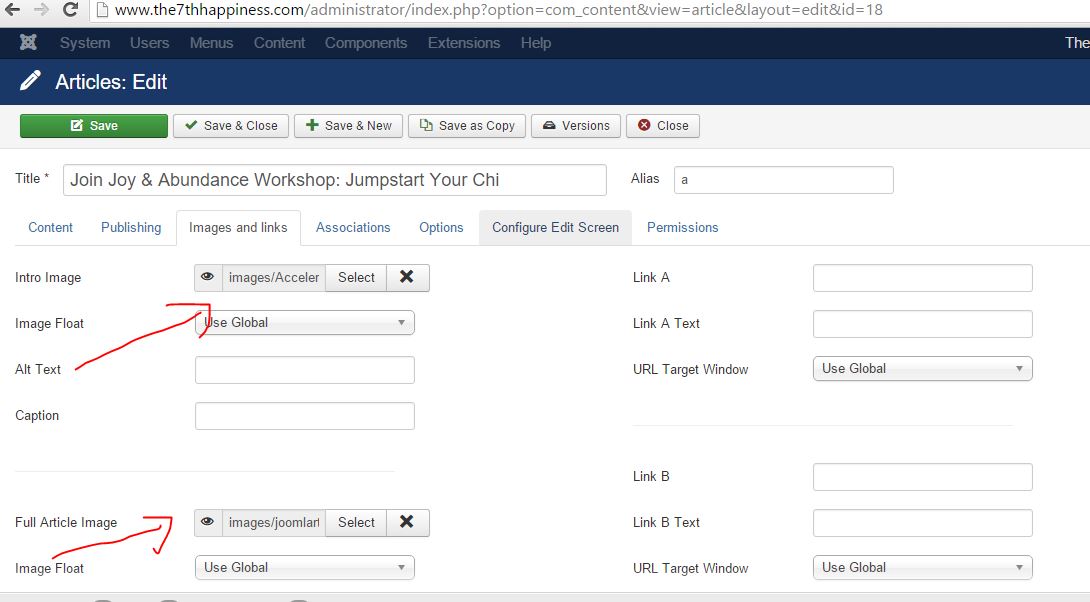1090x602 pixels.
Task: Click the browser back arrow
Action: (x=13, y=10)
